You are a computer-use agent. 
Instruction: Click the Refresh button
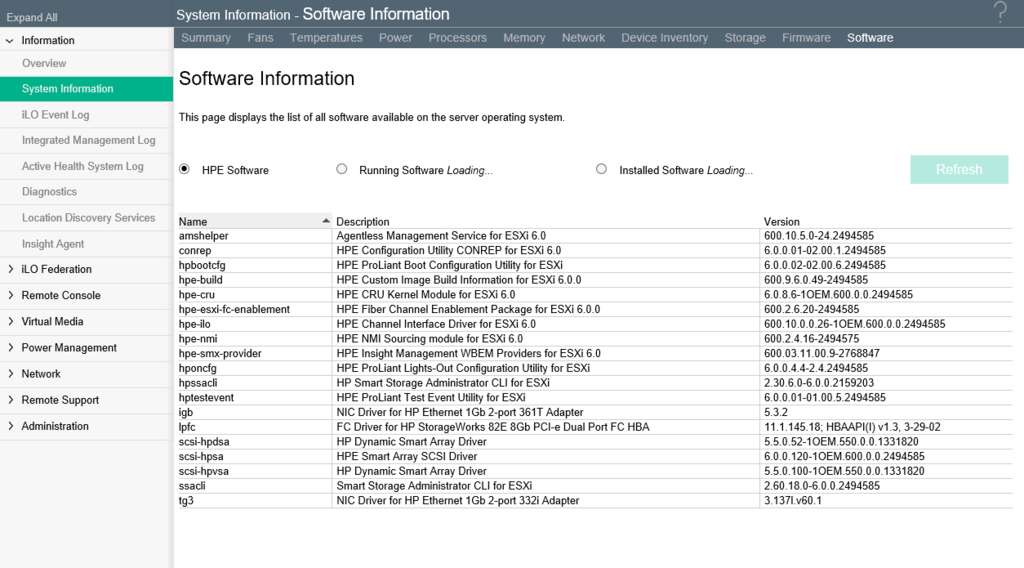point(959,170)
